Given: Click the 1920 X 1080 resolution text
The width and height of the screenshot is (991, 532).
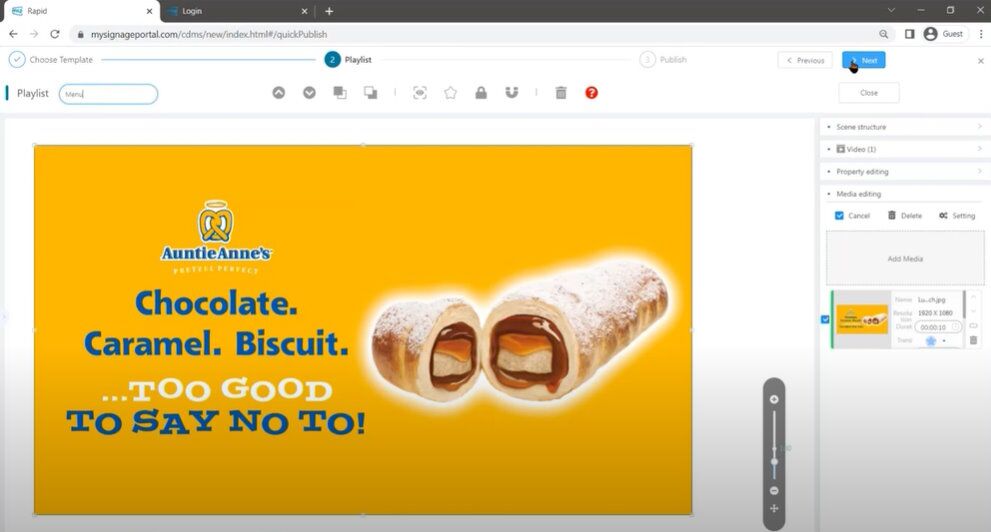Looking at the screenshot, I should pos(935,313).
